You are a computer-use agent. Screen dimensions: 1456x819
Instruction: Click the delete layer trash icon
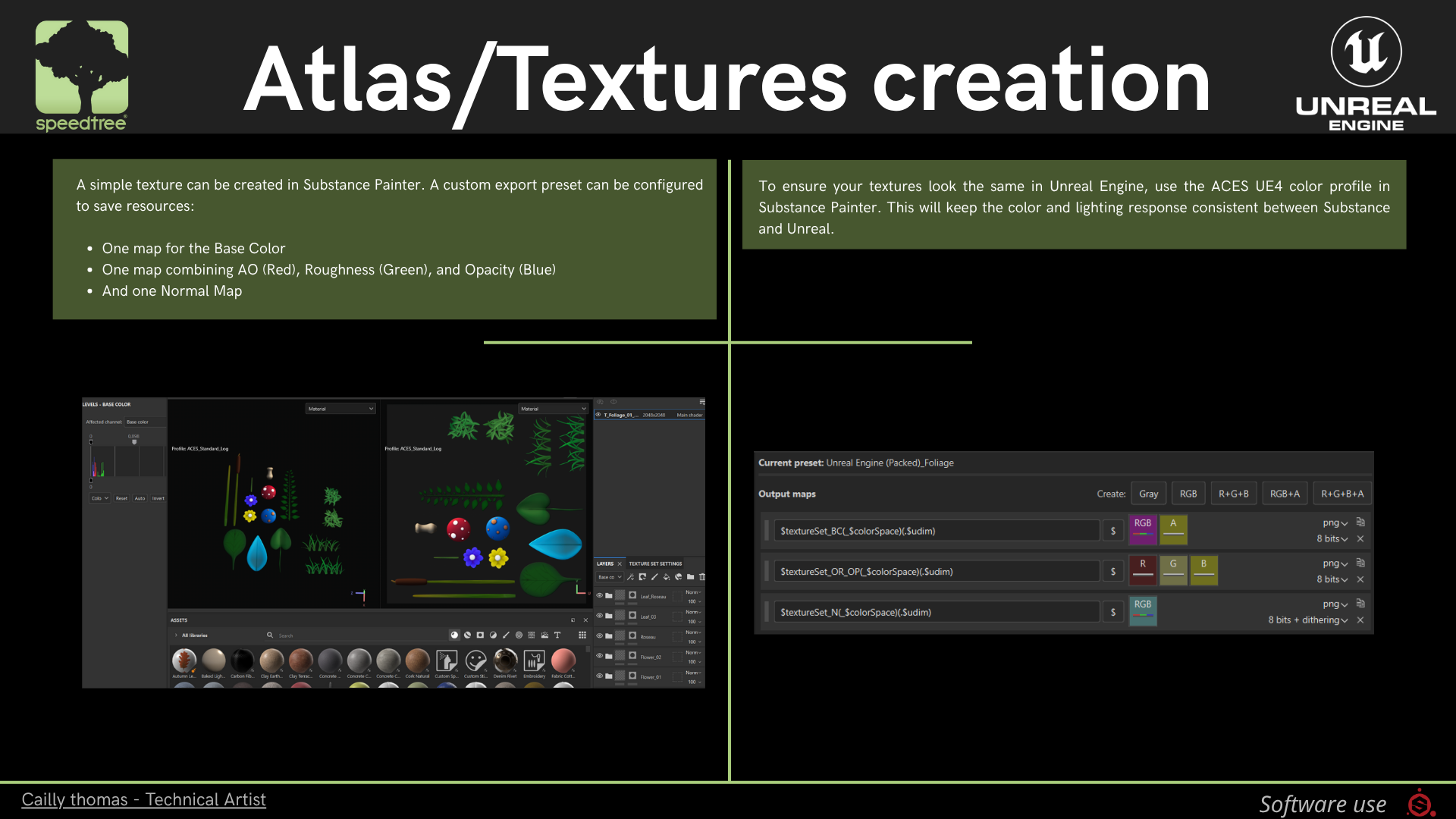pos(702,577)
